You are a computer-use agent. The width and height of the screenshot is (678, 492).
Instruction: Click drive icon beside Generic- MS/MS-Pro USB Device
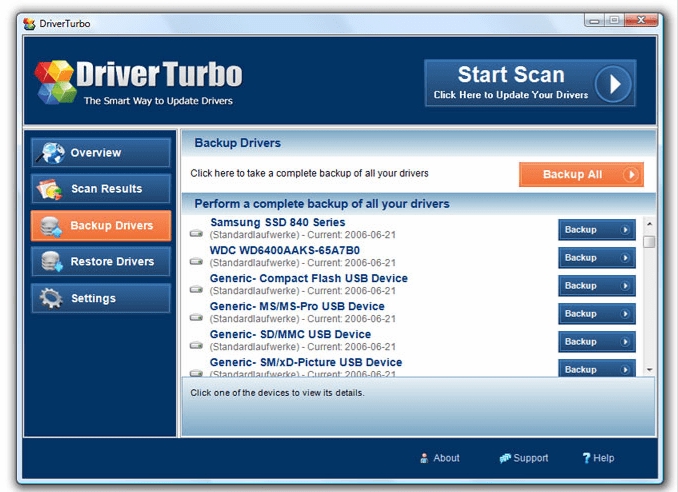[196, 317]
